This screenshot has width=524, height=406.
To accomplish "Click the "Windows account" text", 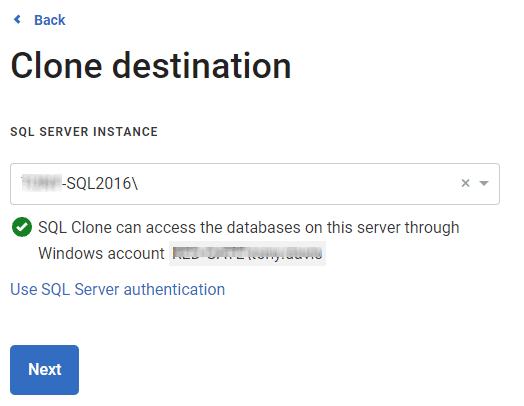I will [101, 253].
